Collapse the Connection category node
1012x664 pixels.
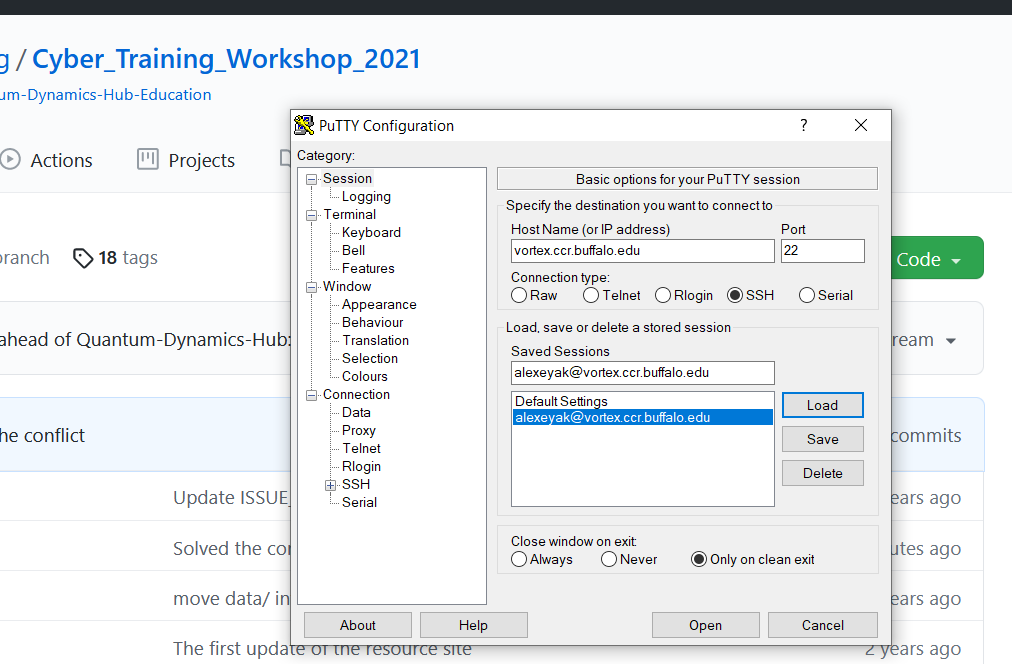312,395
